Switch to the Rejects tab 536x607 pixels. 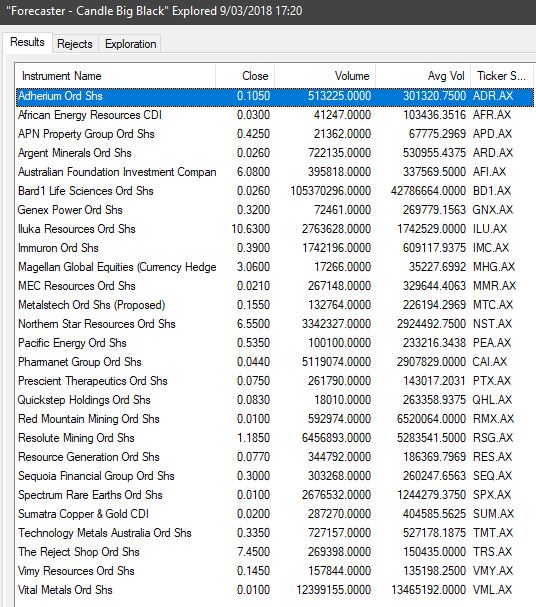point(75,44)
